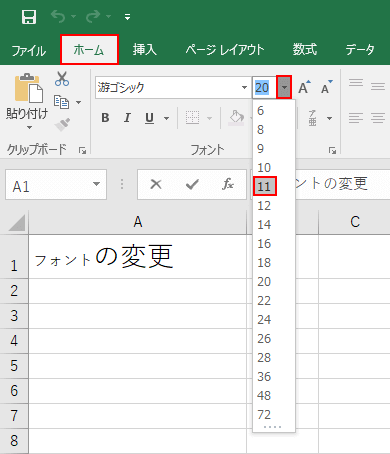
Task: Toggle Italic formatting
Action: tap(127, 118)
